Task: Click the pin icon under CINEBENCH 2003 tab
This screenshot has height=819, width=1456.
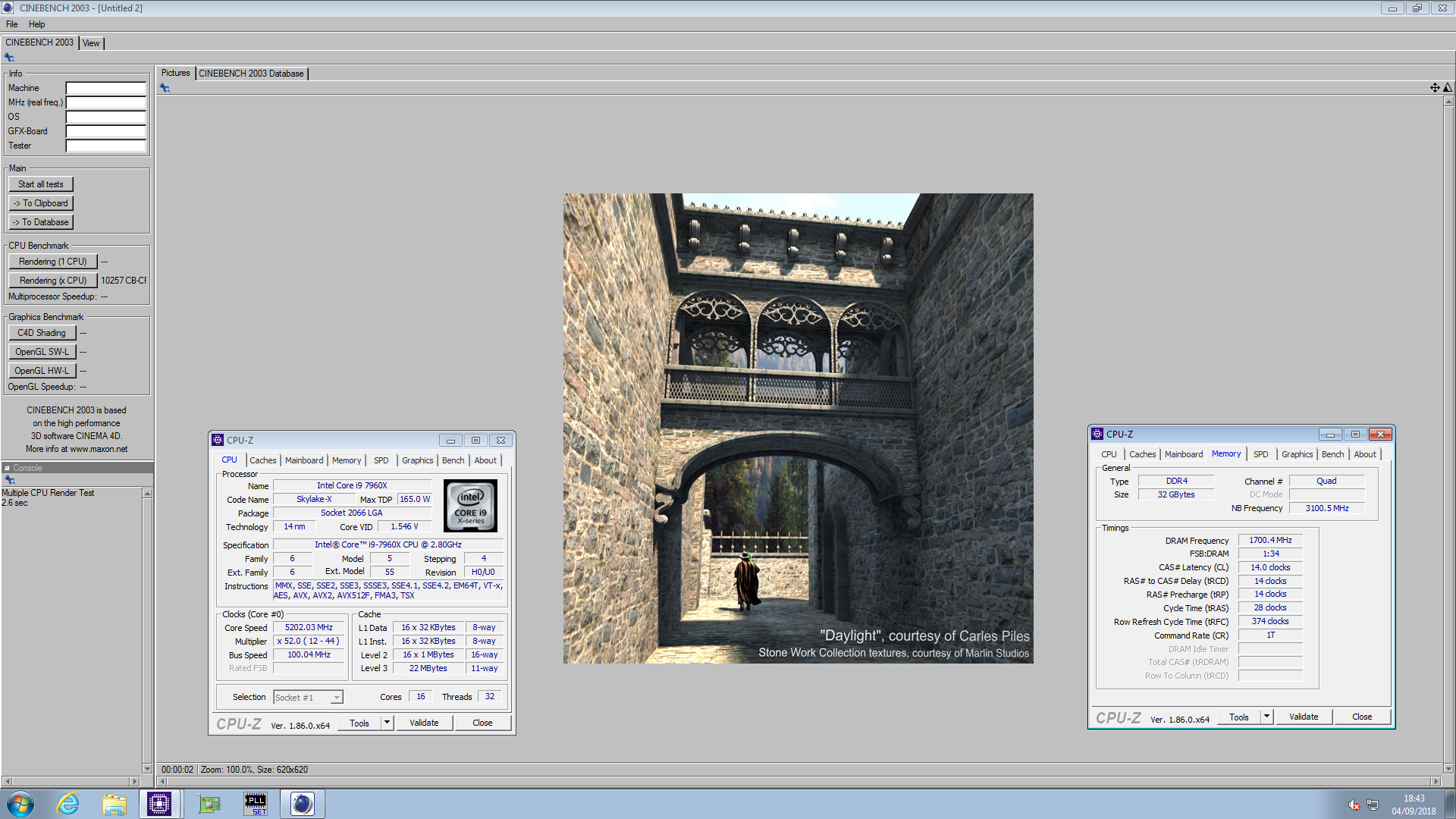Action: tap(9, 58)
